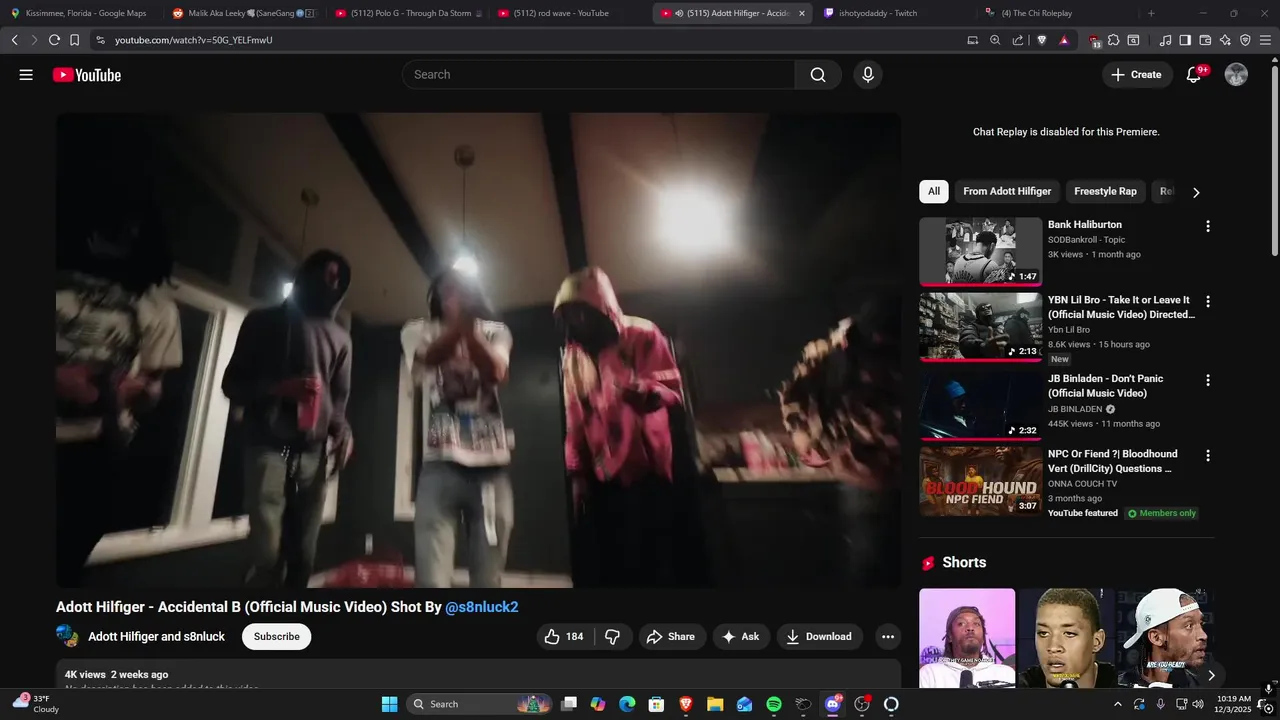Select the Freestyle Rap chip

pos(1105,191)
